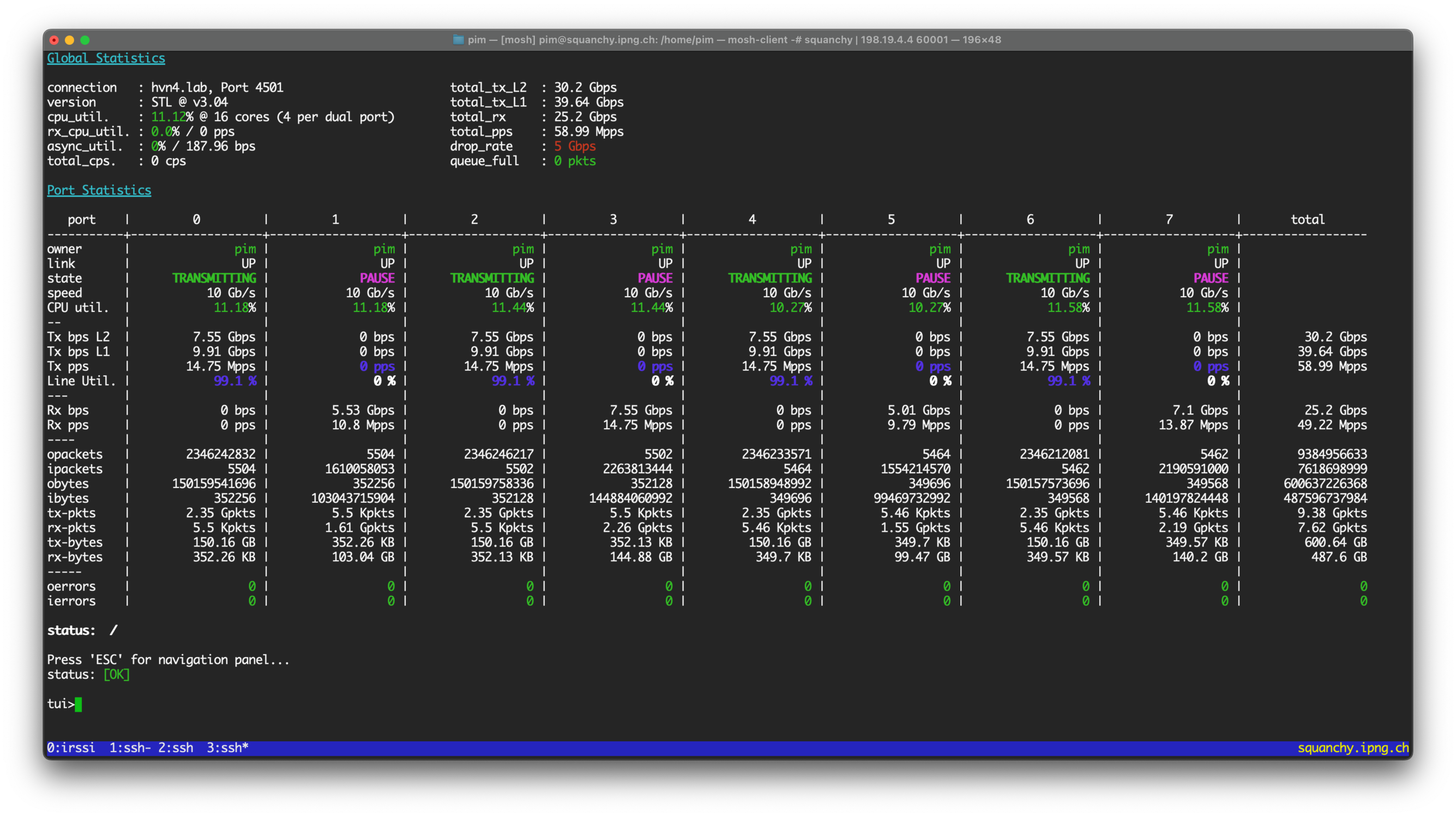Click the total column header
Screen dimensions: 1456x817
1307,219
